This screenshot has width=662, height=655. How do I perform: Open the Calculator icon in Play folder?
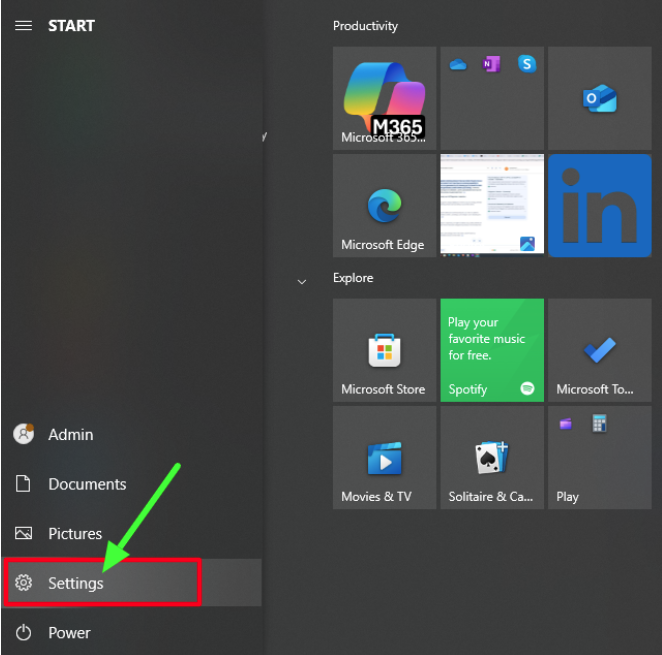coord(599,423)
